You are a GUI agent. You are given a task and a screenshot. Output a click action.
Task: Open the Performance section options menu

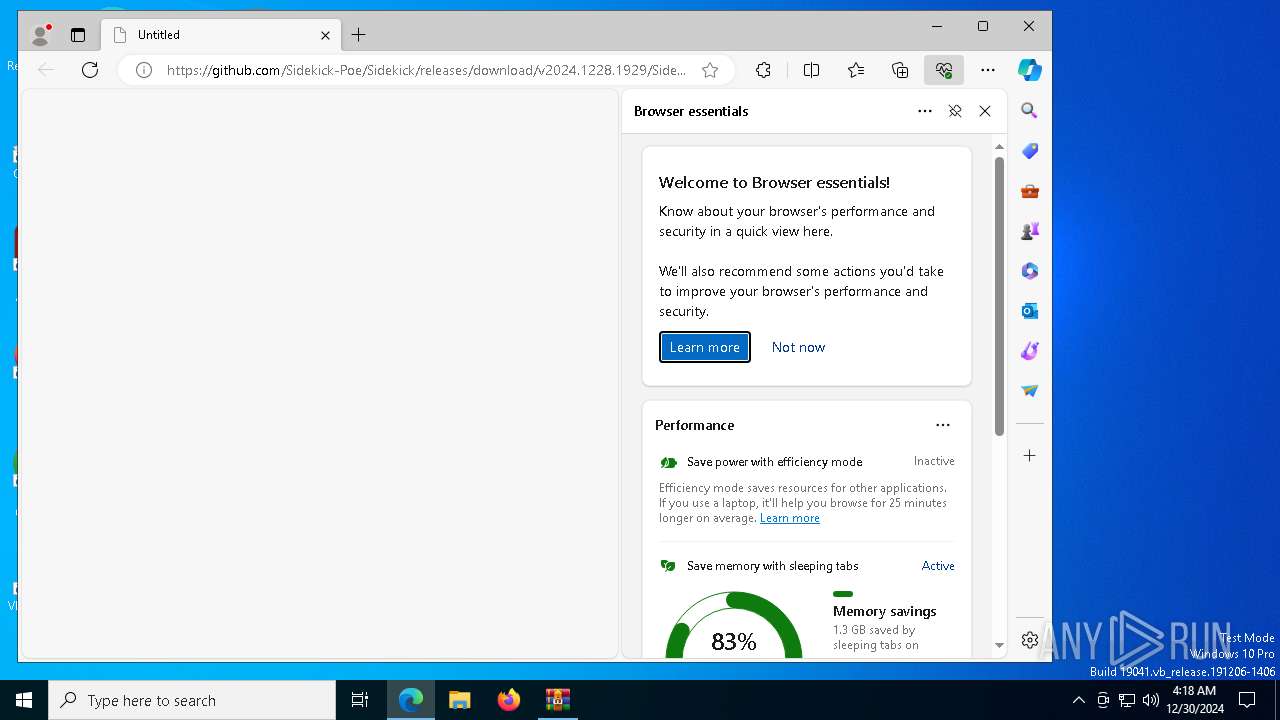pos(943,425)
